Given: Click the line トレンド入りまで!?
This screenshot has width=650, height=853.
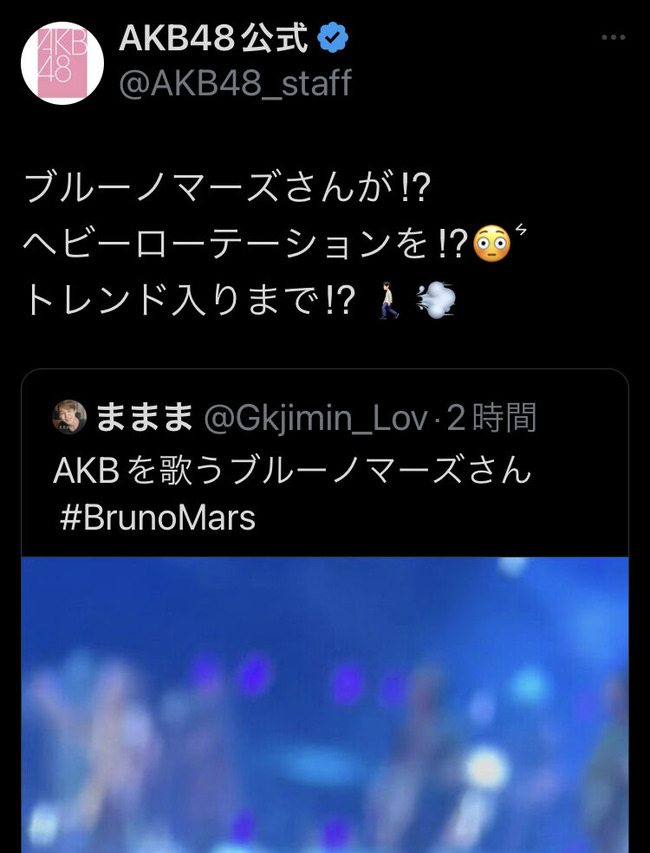Looking at the screenshot, I should (190, 300).
